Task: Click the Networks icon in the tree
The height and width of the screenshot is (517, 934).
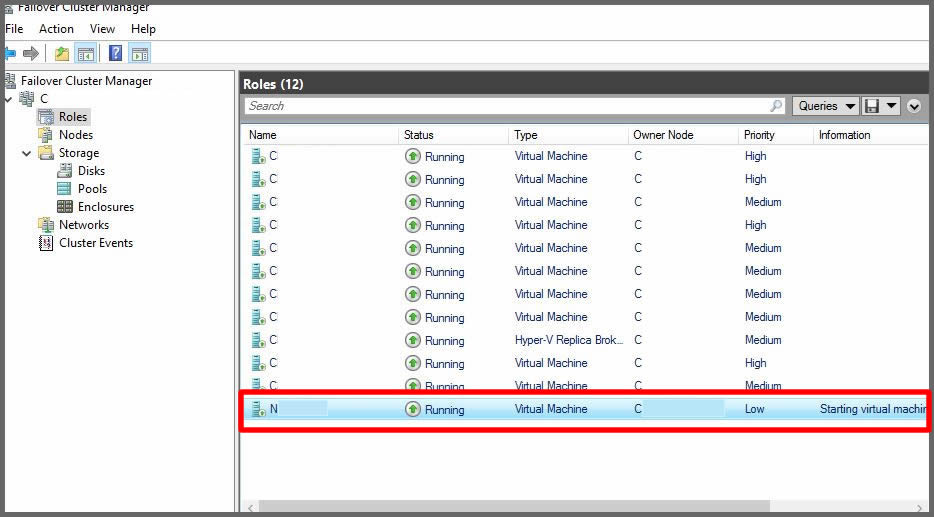Action: point(46,225)
